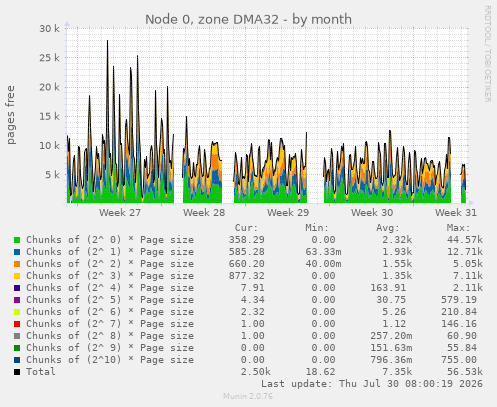497x407 pixels.
Task: Click the '5 k' axis label
Action: pos(52,175)
